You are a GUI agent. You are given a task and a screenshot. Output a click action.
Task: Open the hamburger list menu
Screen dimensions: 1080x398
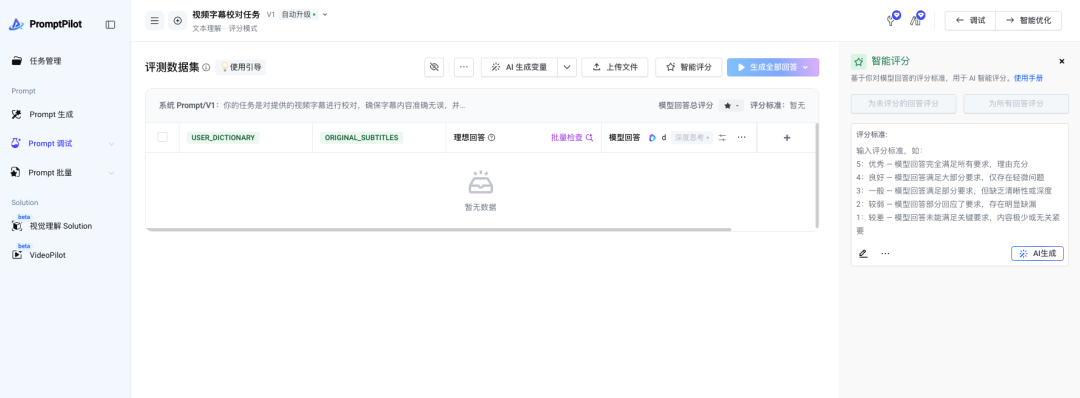tap(155, 21)
